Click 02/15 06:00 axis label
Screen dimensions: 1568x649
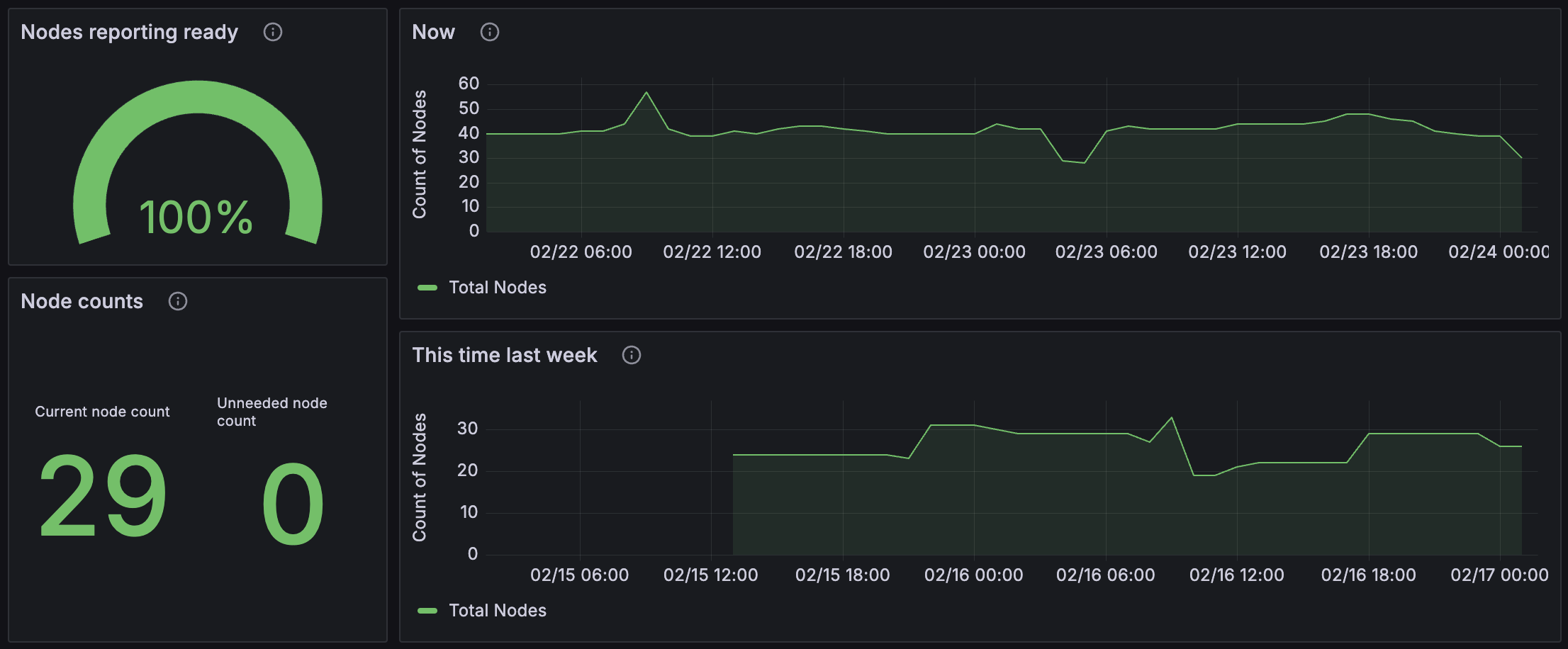click(580, 575)
